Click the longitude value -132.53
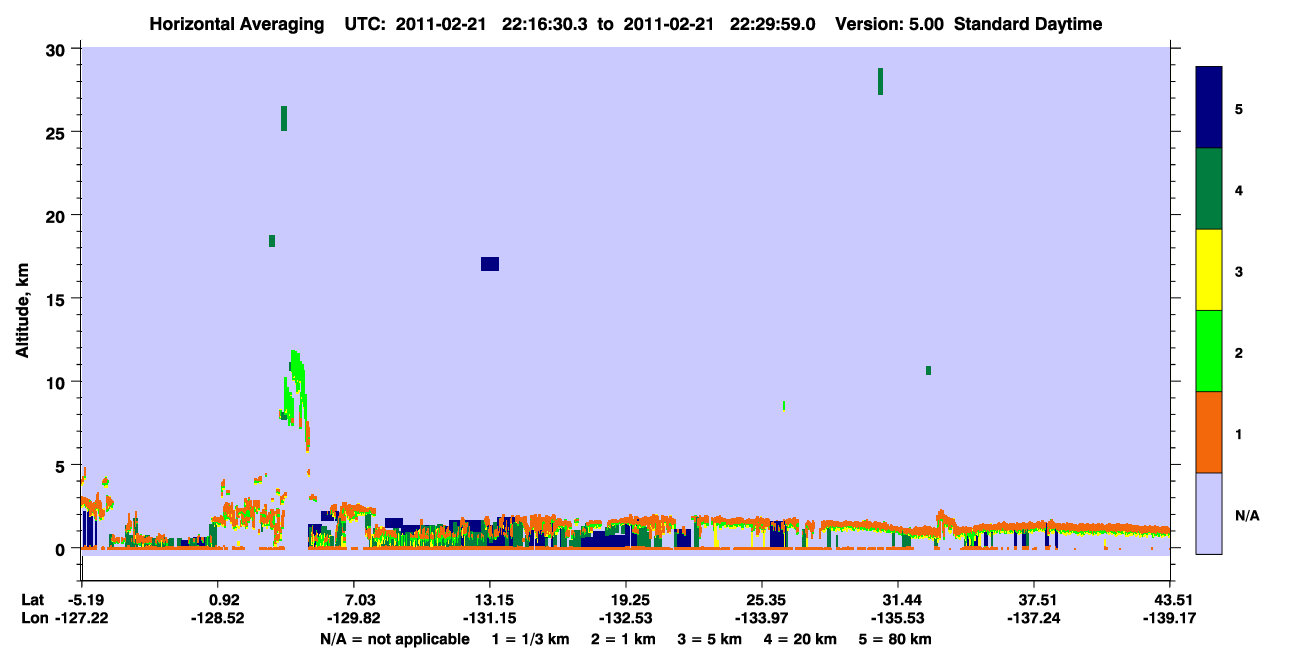Screen dimensions: 1300x667 point(626,618)
